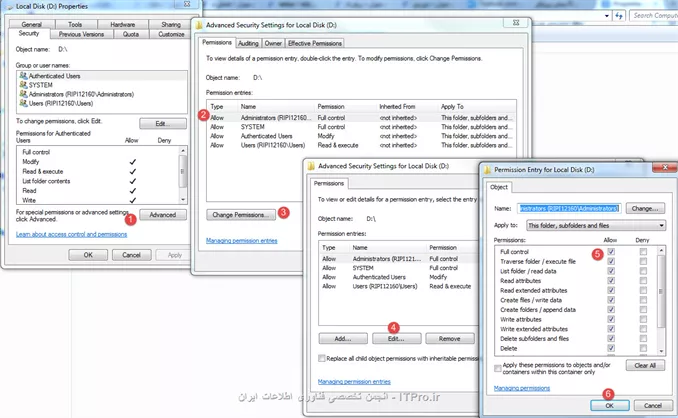This screenshot has width=678, height=418.
Task: Switch to General tab in Properties
Action: click(x=32, y=25)
